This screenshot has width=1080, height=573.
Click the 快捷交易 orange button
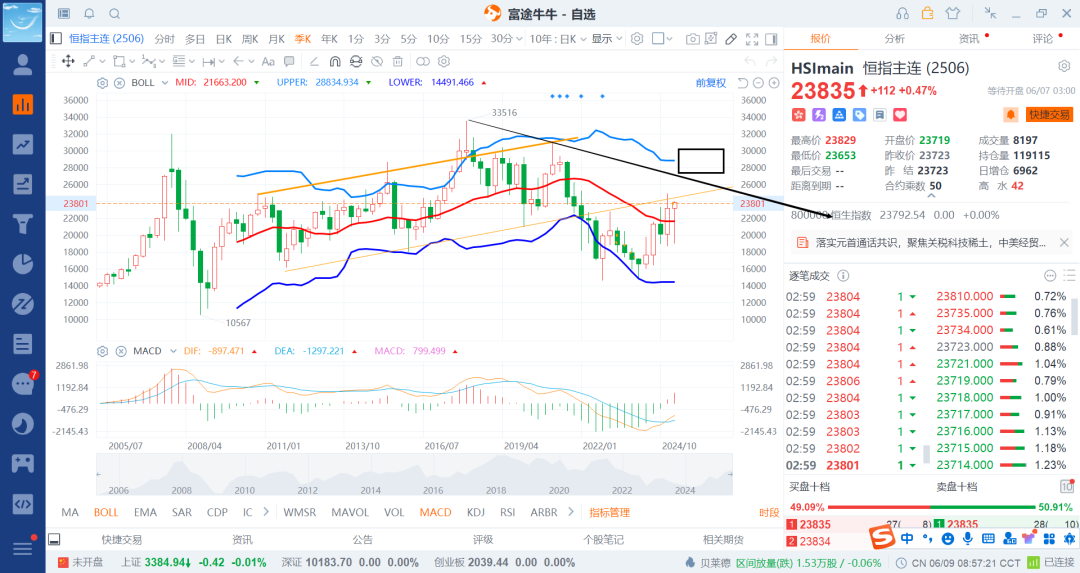[x=1049, y=114]
